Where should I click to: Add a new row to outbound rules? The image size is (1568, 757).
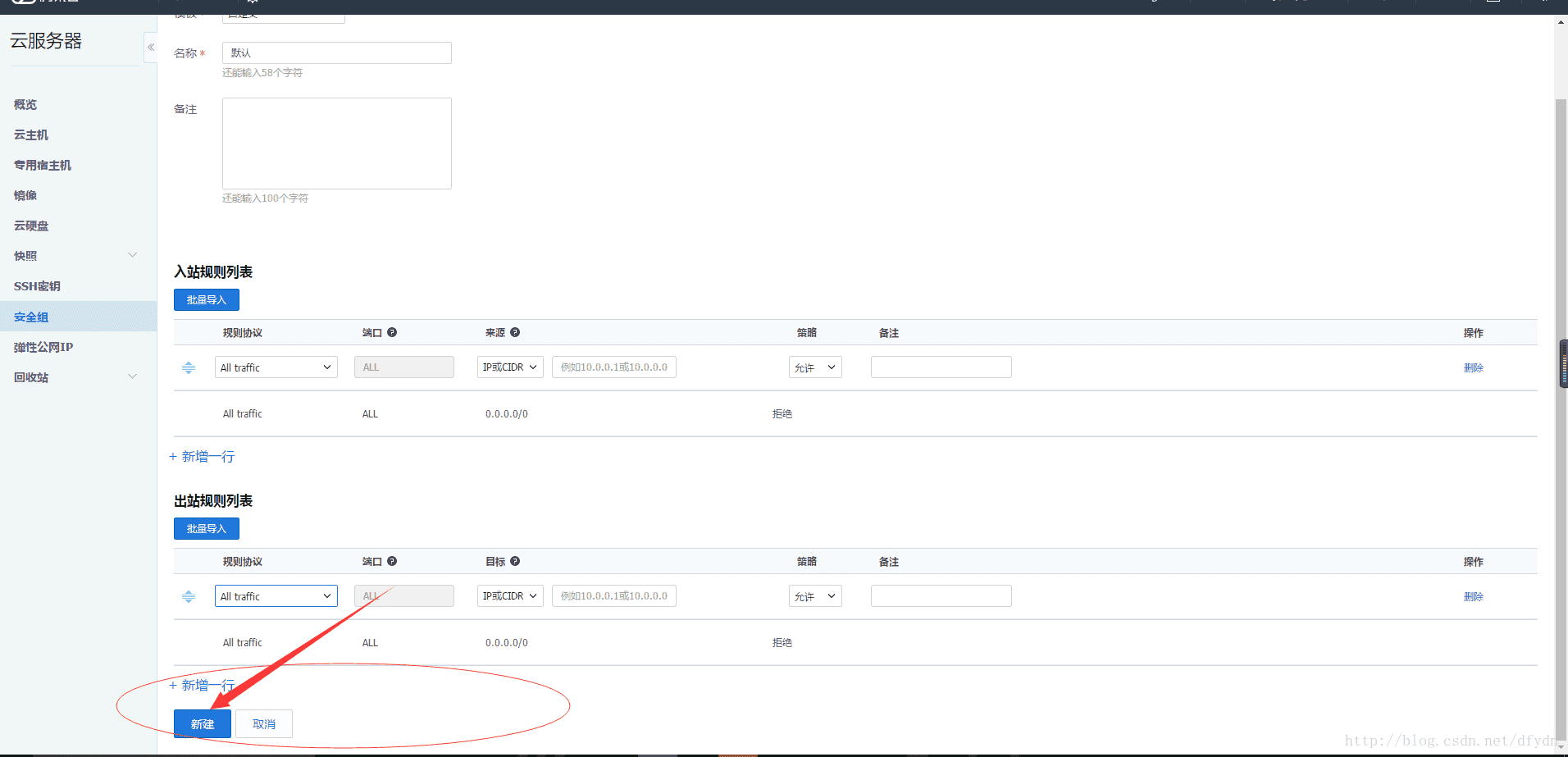tap(203, 685)
